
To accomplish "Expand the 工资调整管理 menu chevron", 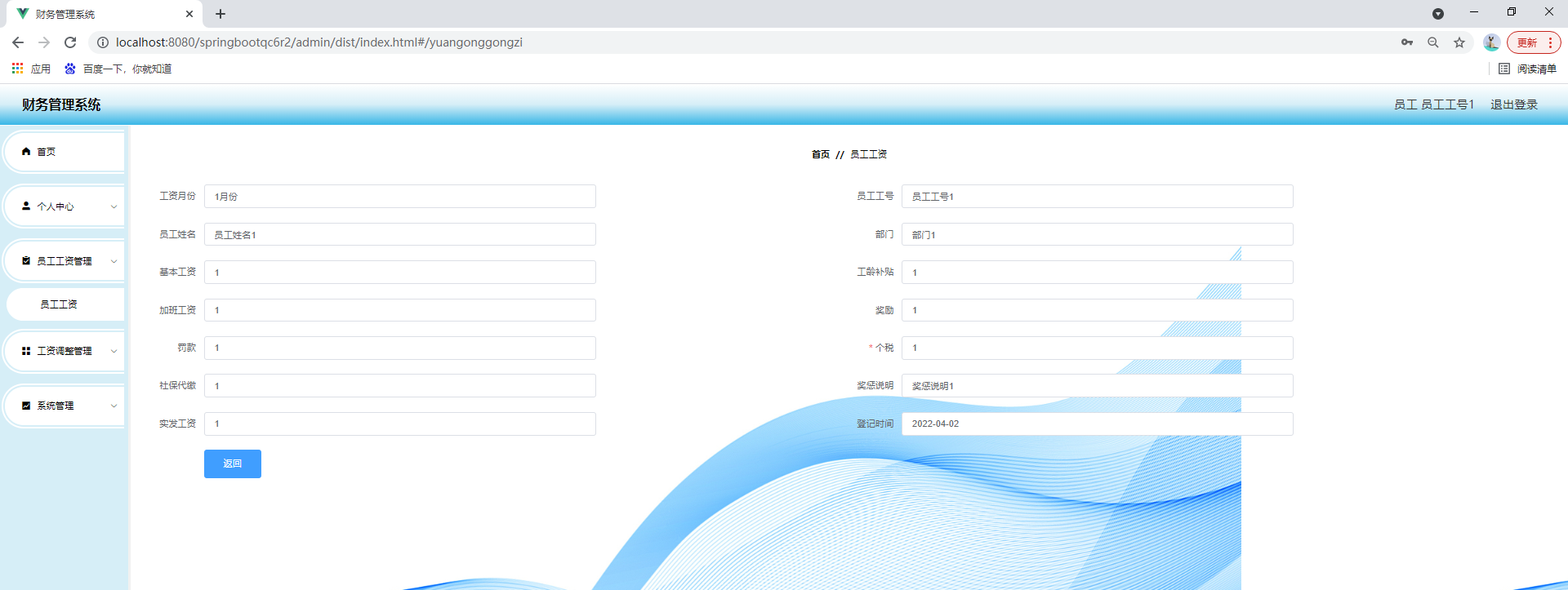I will [x=114, y=351].
